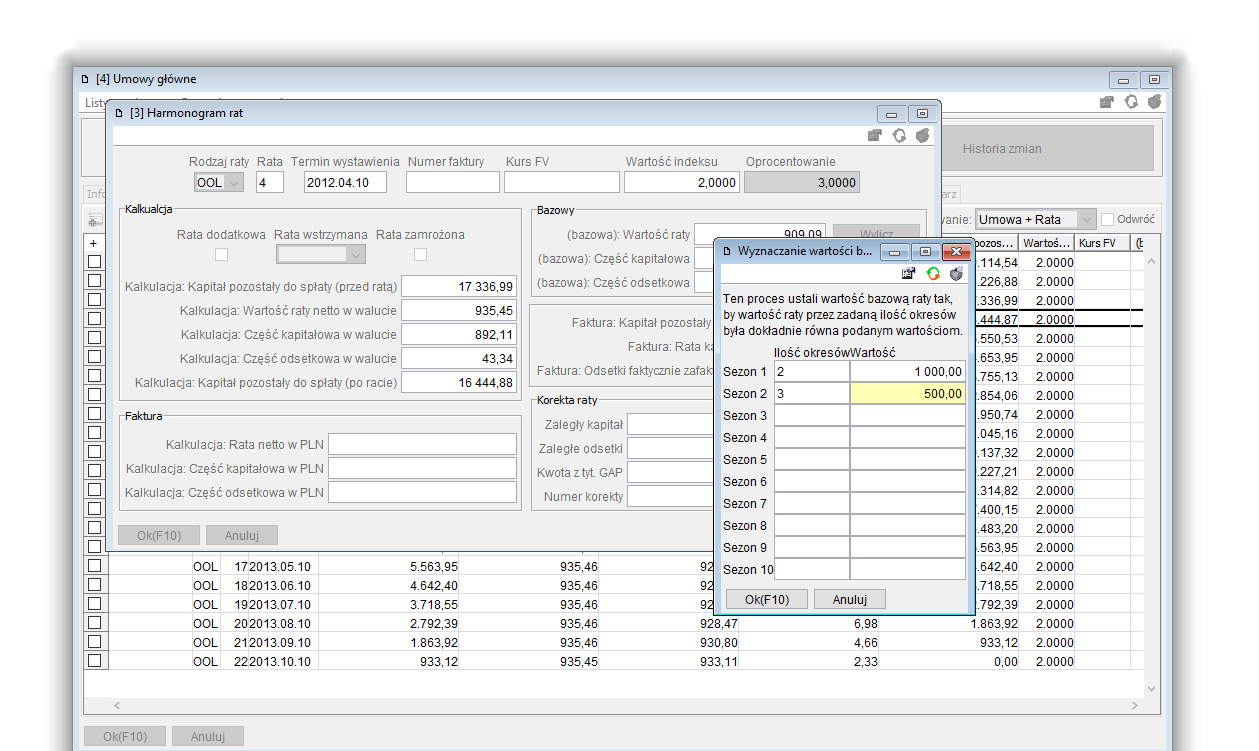This screenshot has width=1259, height=751.
Task: Click properties icon in Wyznaczanie dialog toolbar
Action: (908, 273)
